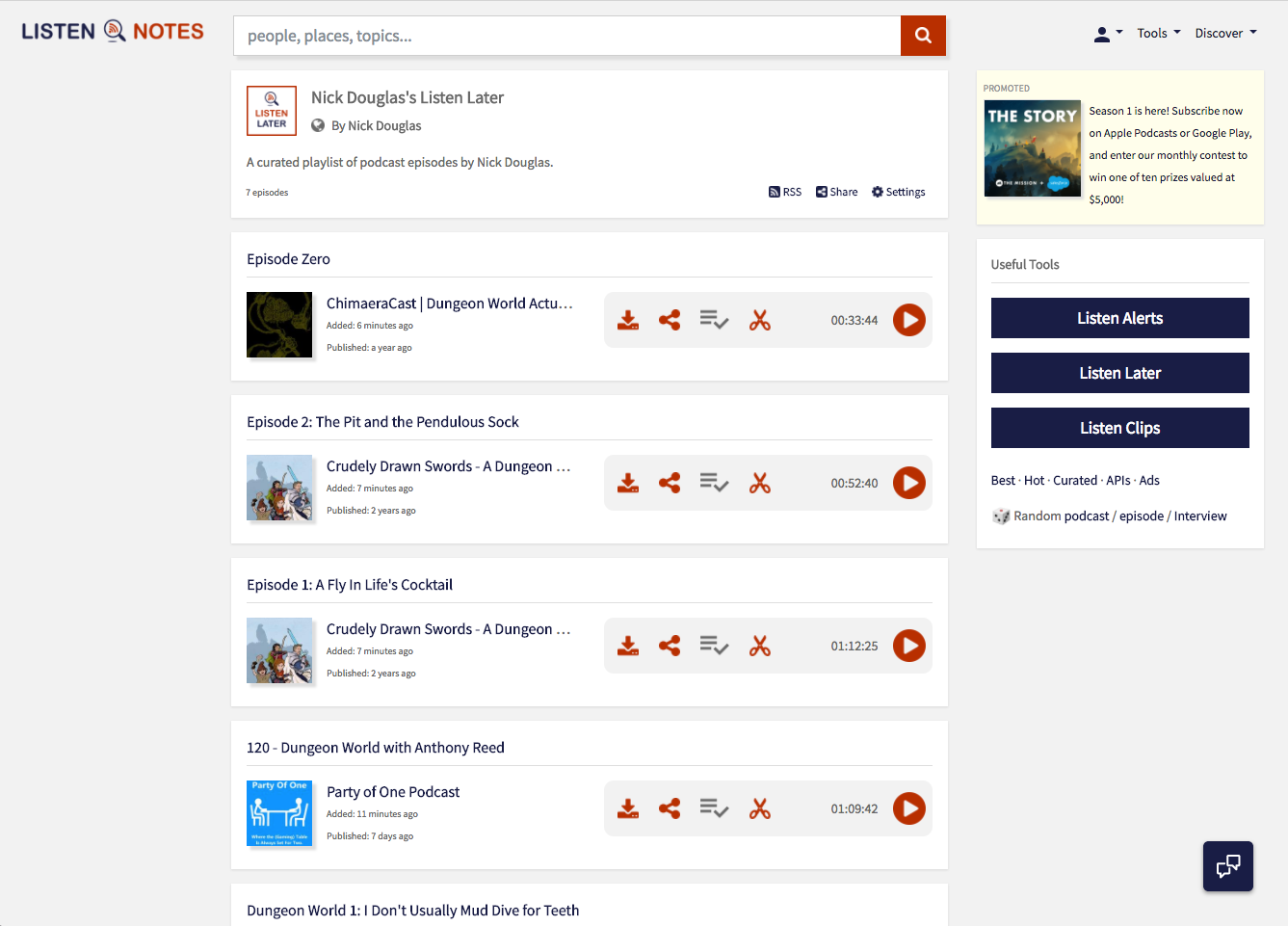The height and width of the screenshot is (926, 1288).
Task: Click the Listen Clips button
Action: point(1120,428)
